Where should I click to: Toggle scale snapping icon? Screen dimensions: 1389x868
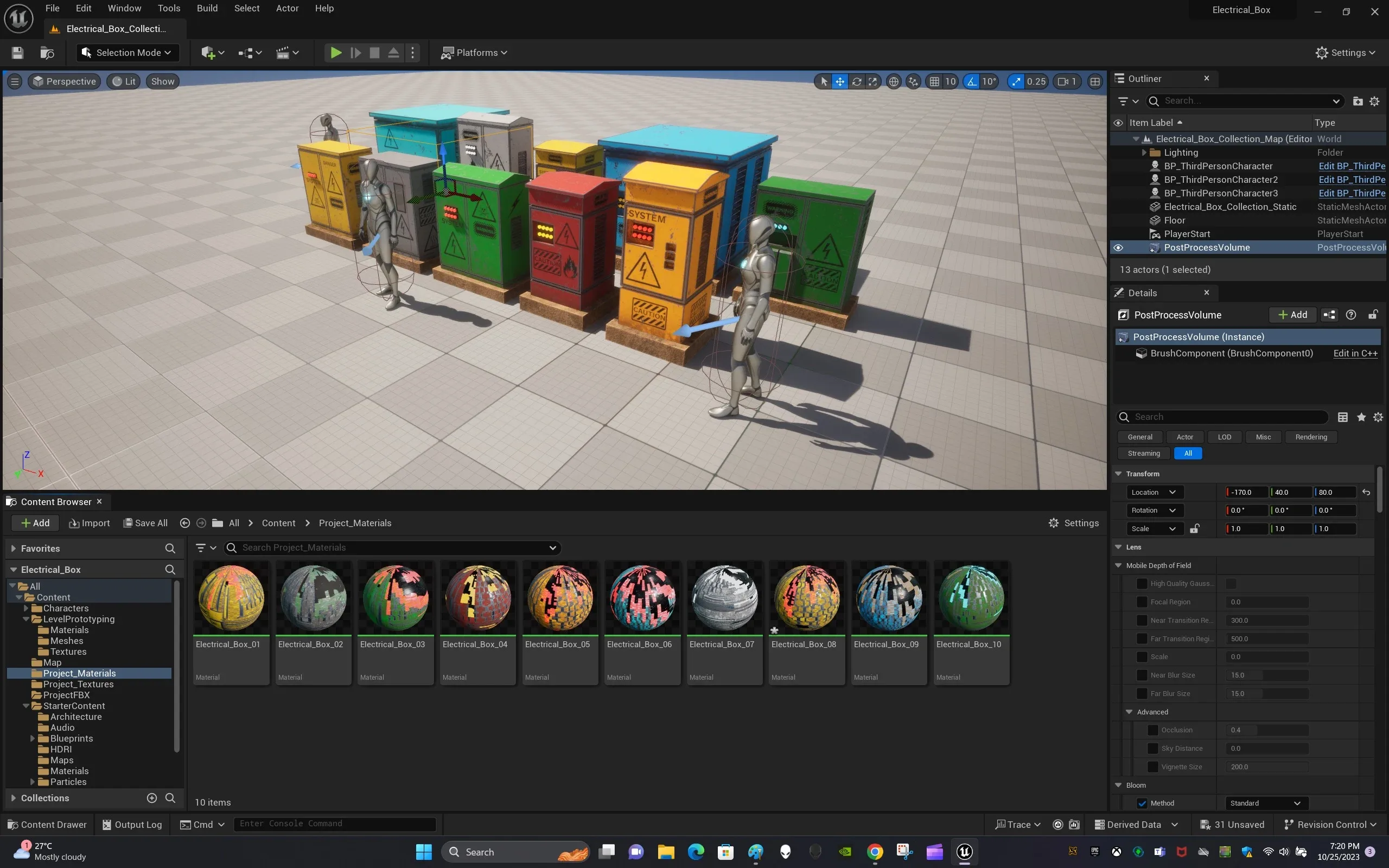pos(1016,81)
